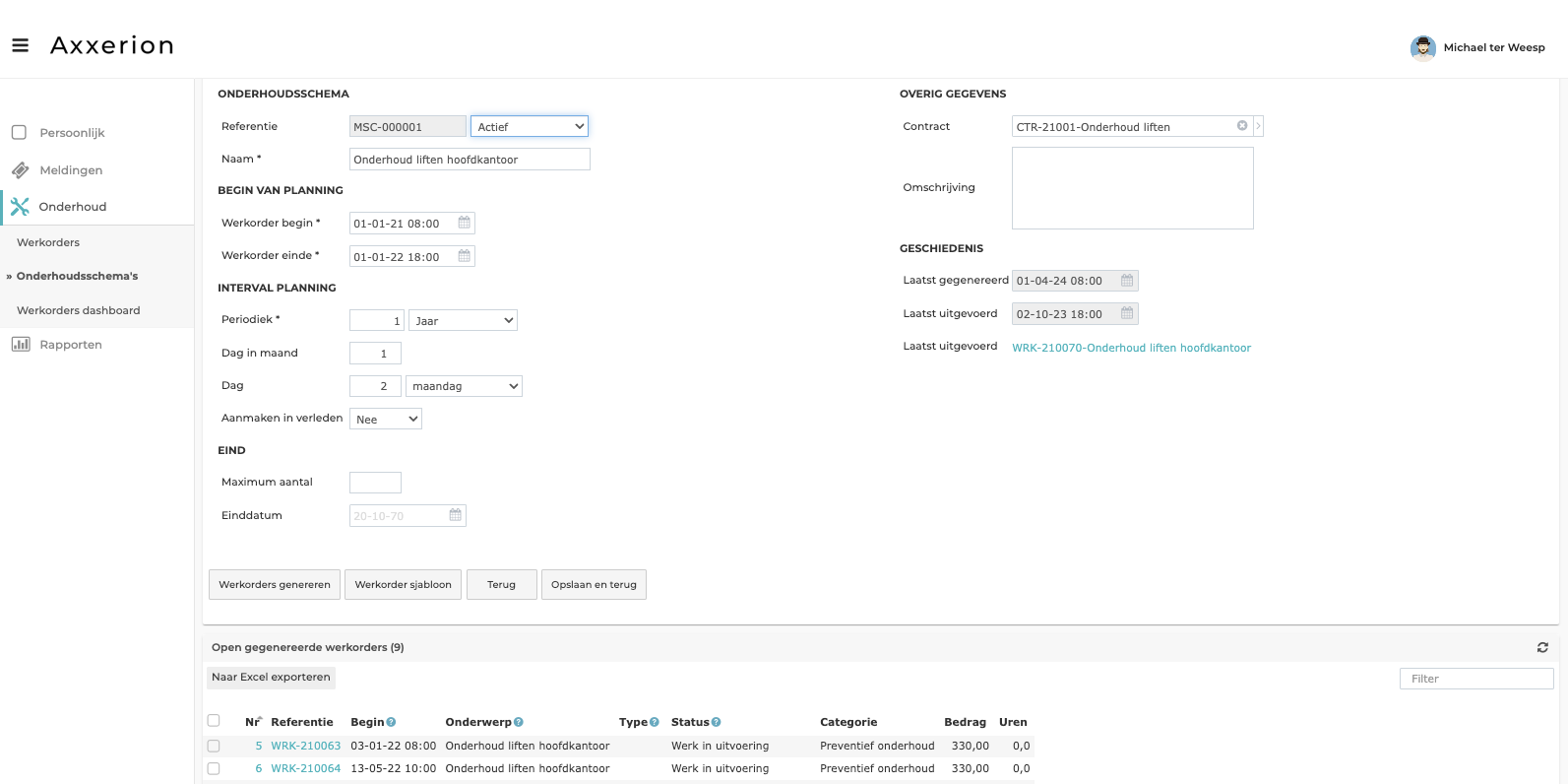
Task: Click the Filter input field
Action: coord(1475,679)
